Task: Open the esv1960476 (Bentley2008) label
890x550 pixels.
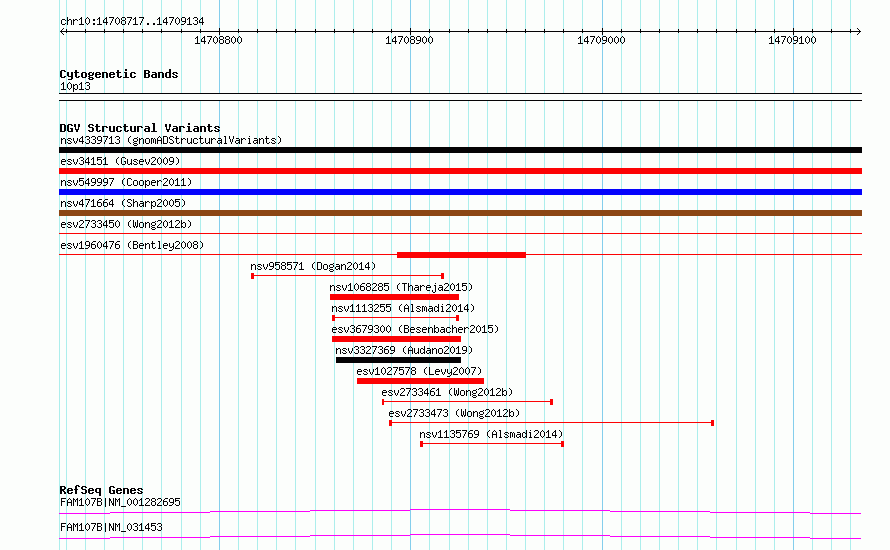Action: coord(132,245)
